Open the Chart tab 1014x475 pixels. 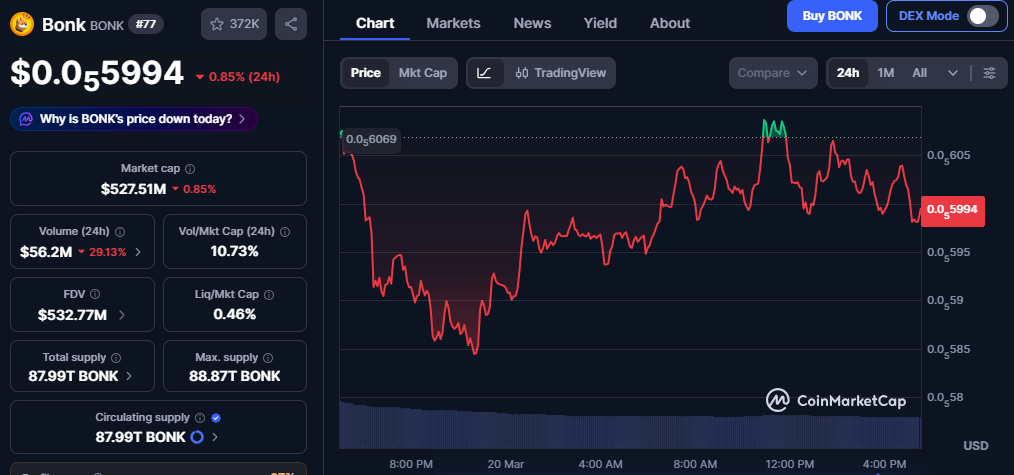[x=375, y=23]
